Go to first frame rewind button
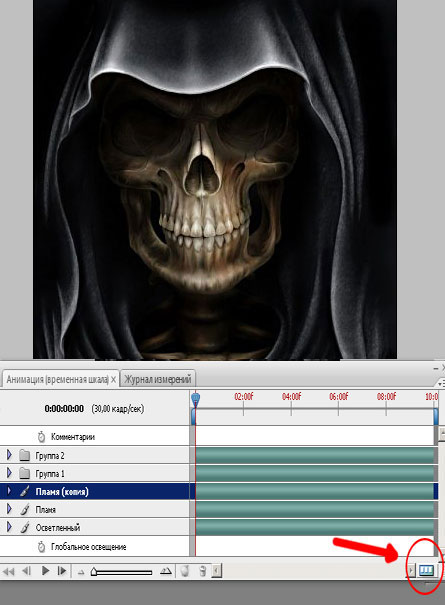 (x=9, y=571)
